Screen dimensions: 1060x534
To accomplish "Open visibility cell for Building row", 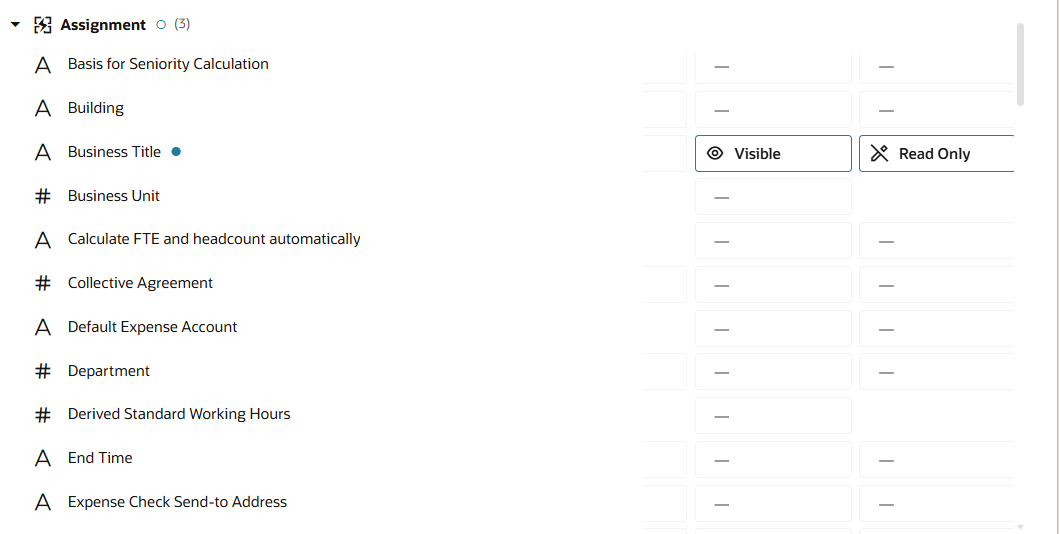I will (773, 110).
